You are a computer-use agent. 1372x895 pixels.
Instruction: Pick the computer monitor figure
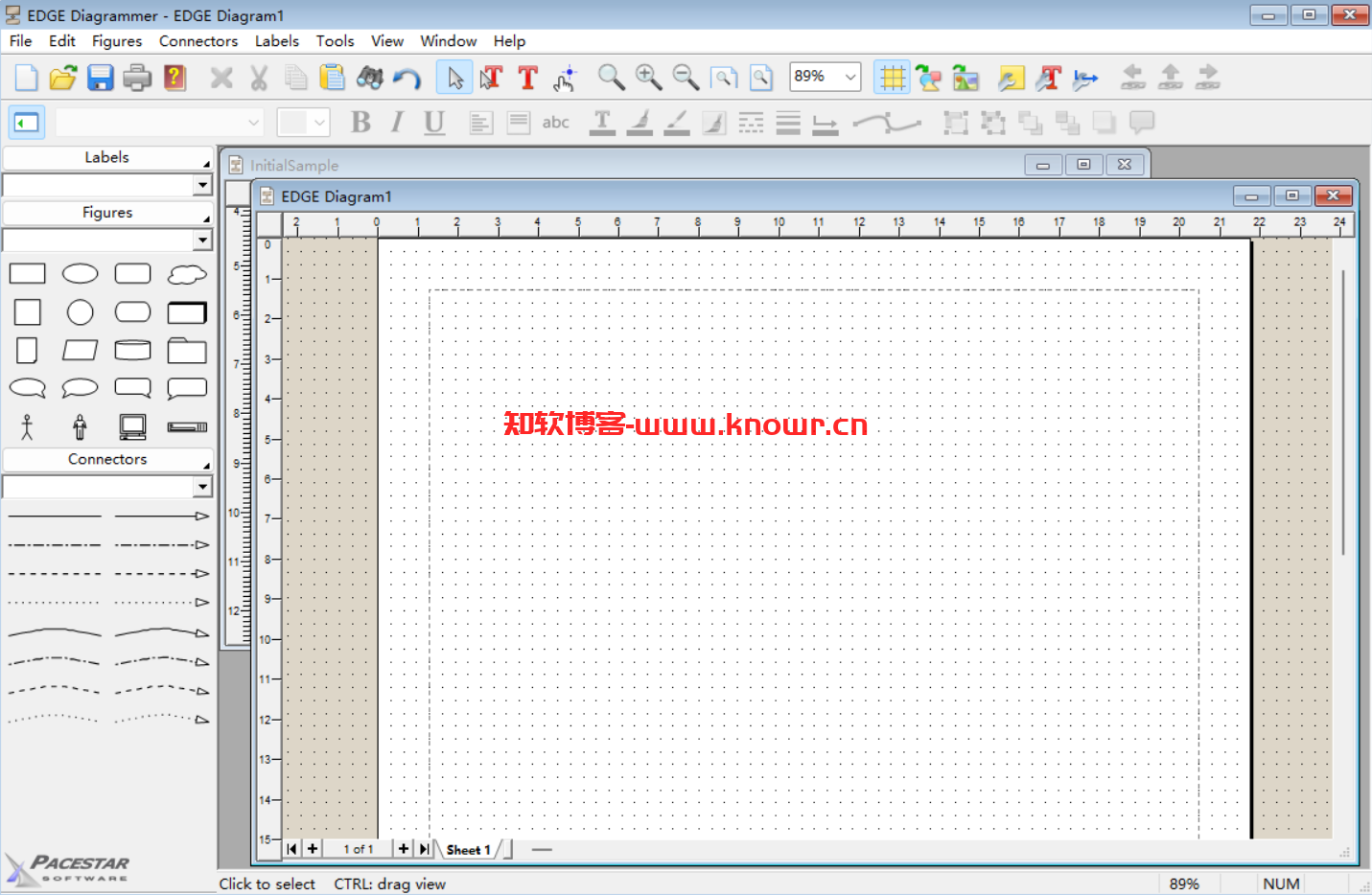tap(132, 427)
